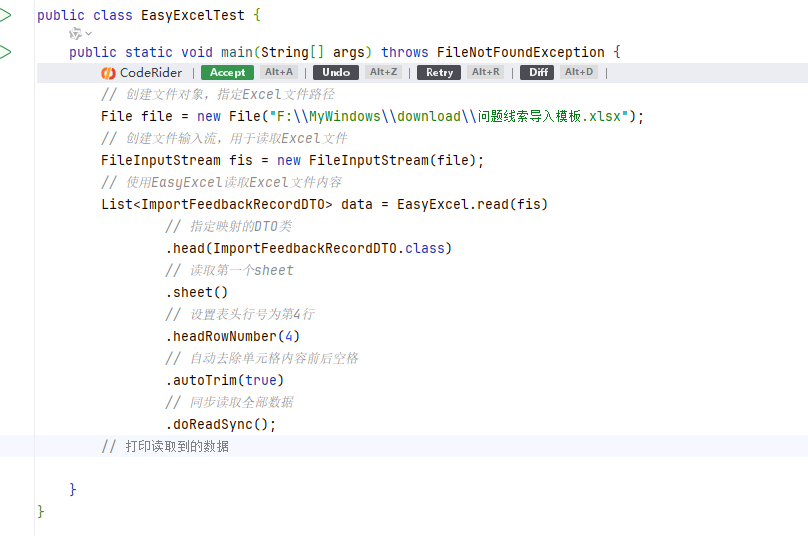Click the comment 同步读取全部数据
Viewport: 808px width, 536px height.
[229, 403]
